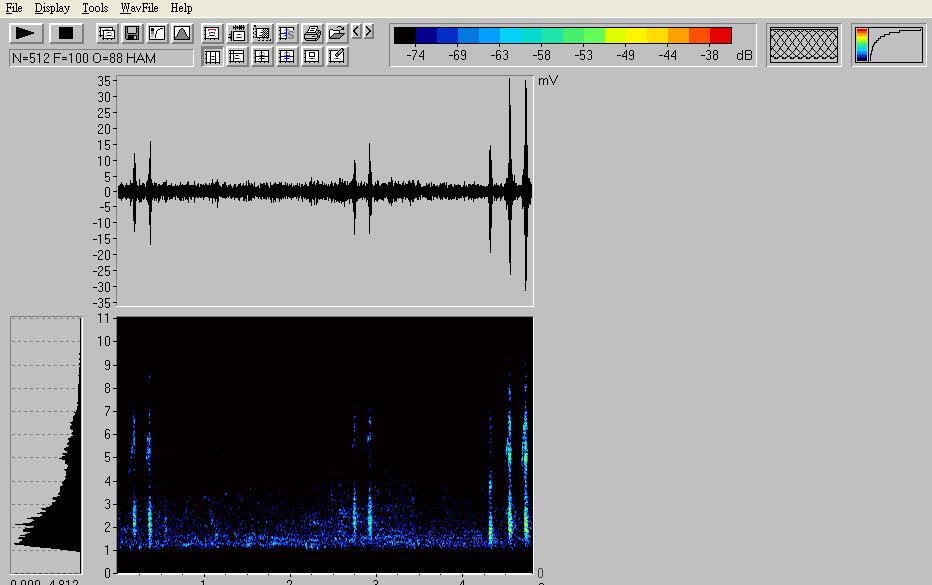Click the red end of the dB color scale
This screenshot has height=585, width=932.
[x=721, y=36]
